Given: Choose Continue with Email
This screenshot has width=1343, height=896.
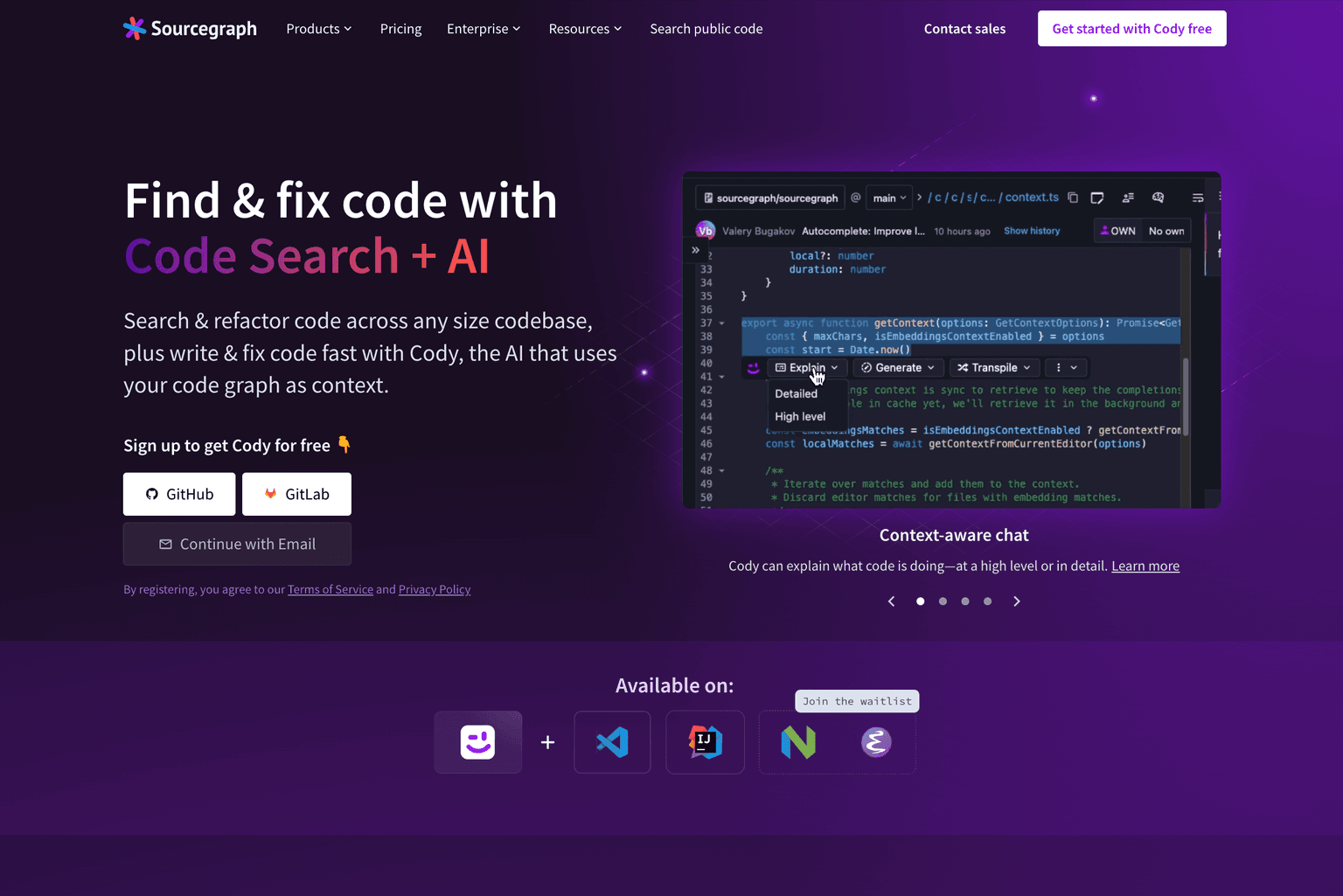Looking at the screenshot, I should (x=237, y=544).
